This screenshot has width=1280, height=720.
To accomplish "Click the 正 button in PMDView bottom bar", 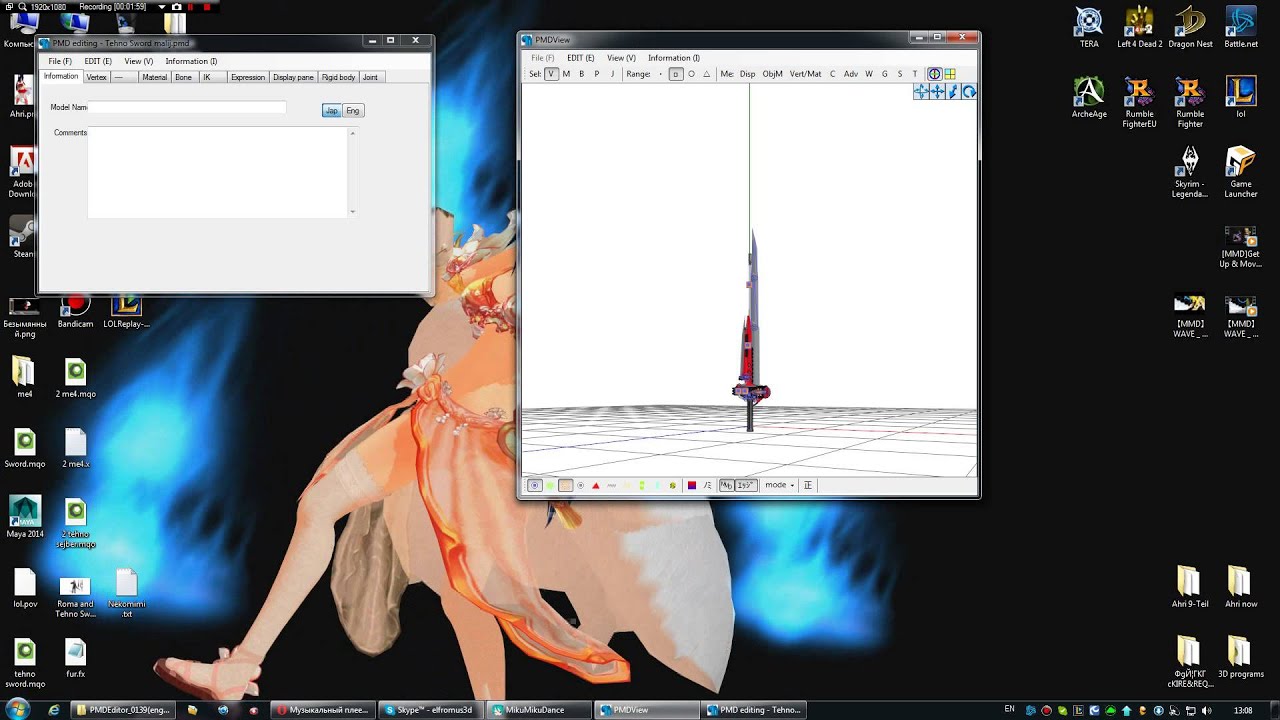I will pos(808,486).
